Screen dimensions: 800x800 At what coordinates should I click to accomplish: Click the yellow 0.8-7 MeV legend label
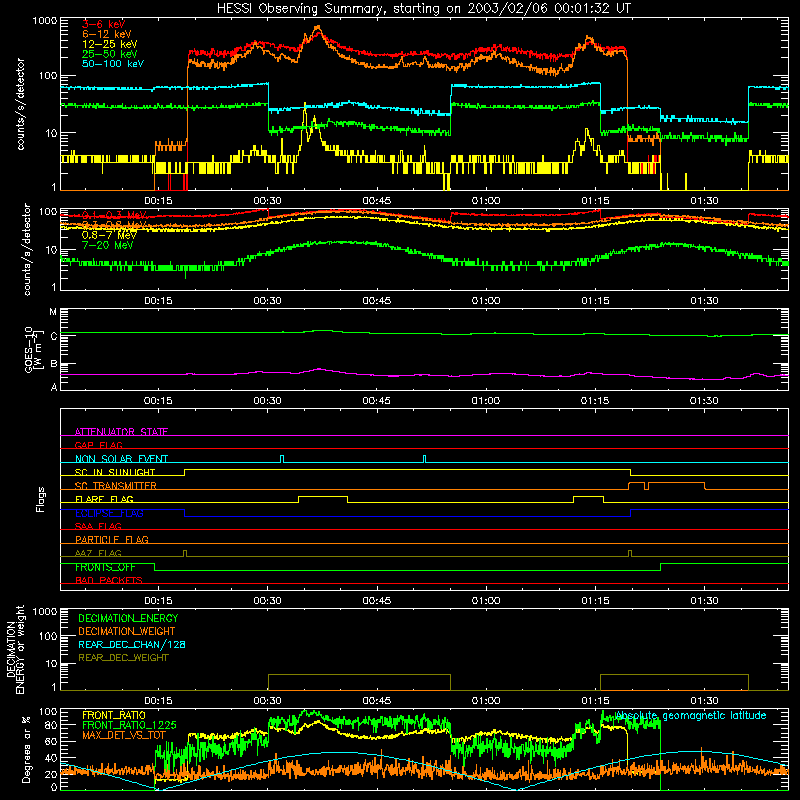pos(109,235)
